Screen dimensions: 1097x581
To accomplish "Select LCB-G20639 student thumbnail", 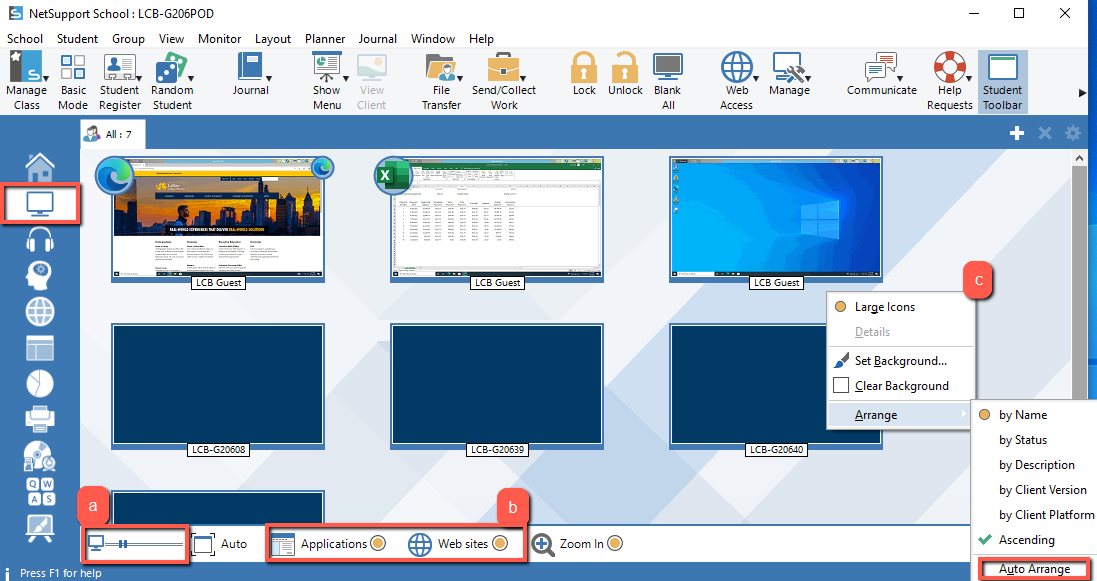I will tap(497, 386).
